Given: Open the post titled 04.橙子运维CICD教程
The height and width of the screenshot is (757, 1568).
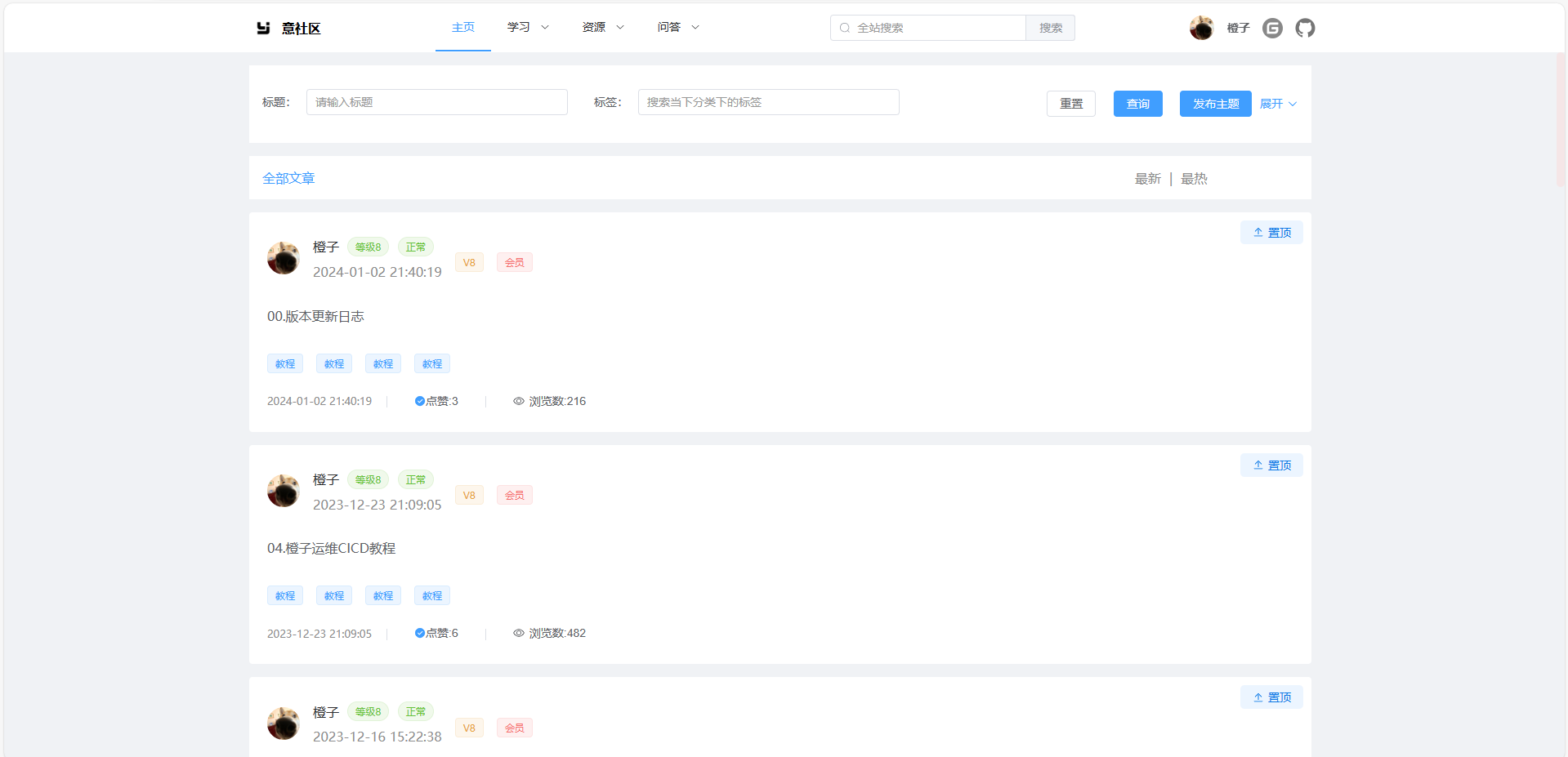Looking at the screenshot, I should [x=331, y=548].
